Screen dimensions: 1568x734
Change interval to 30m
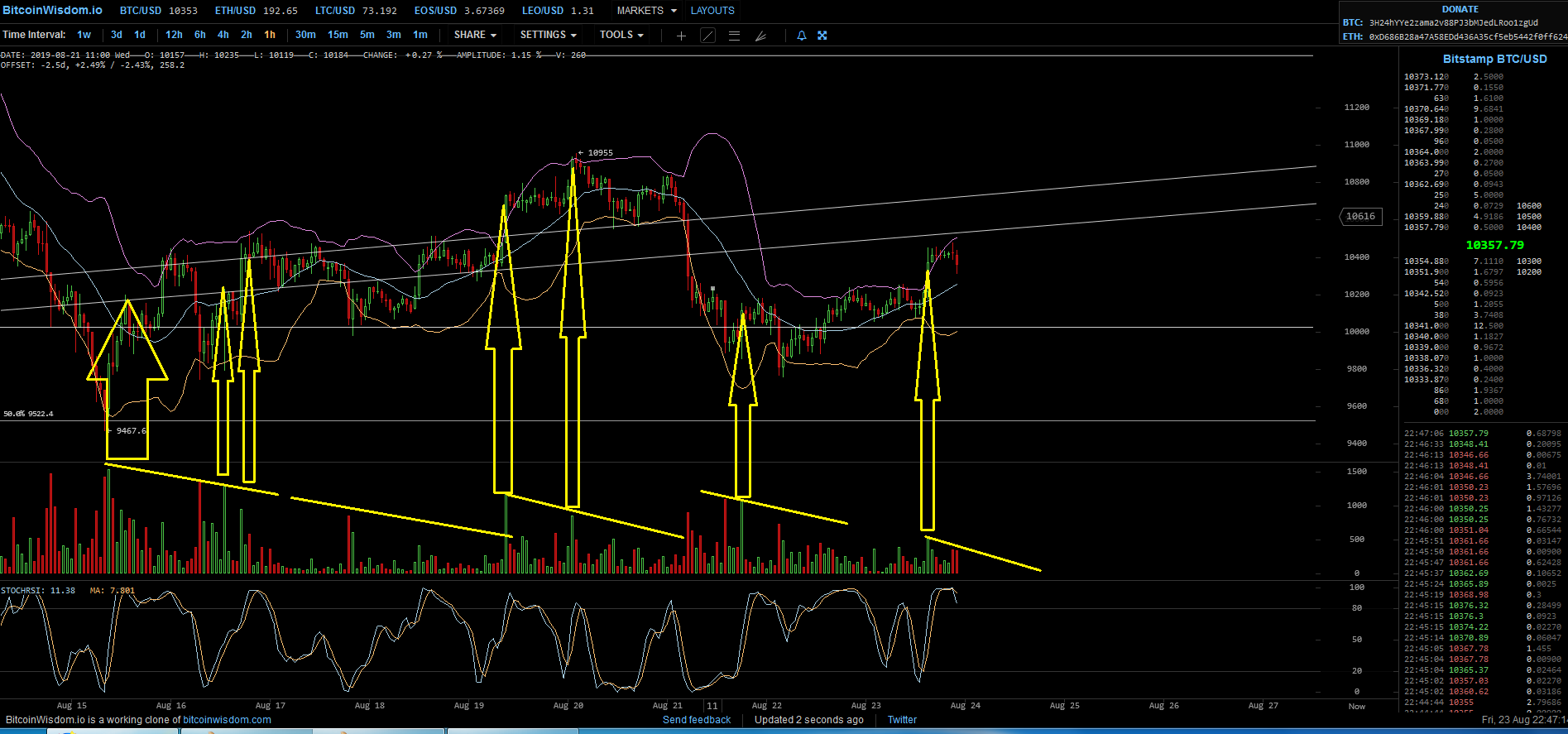tap(305, 35)
